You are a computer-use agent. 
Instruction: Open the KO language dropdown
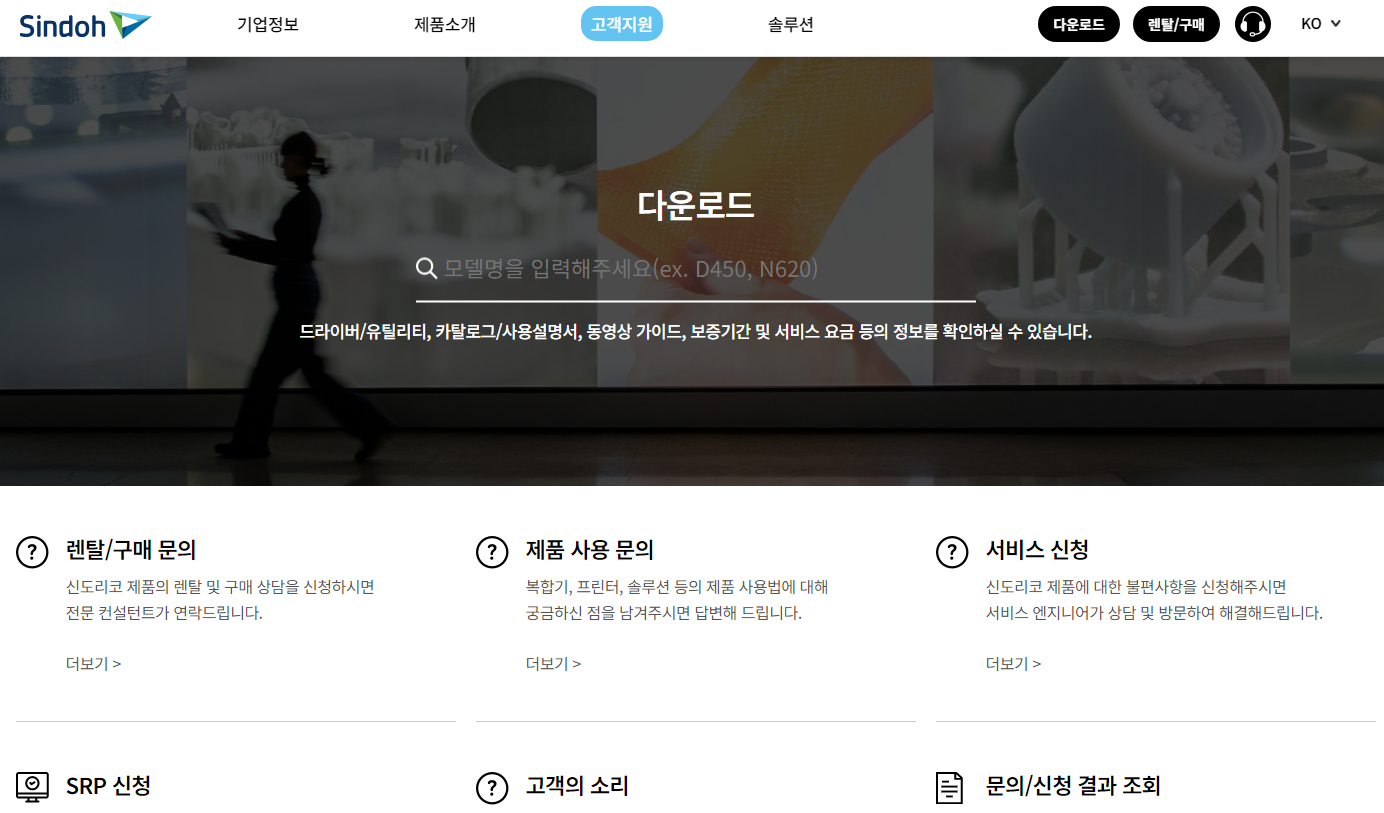pyautogui.click(x=1313, y=23)
